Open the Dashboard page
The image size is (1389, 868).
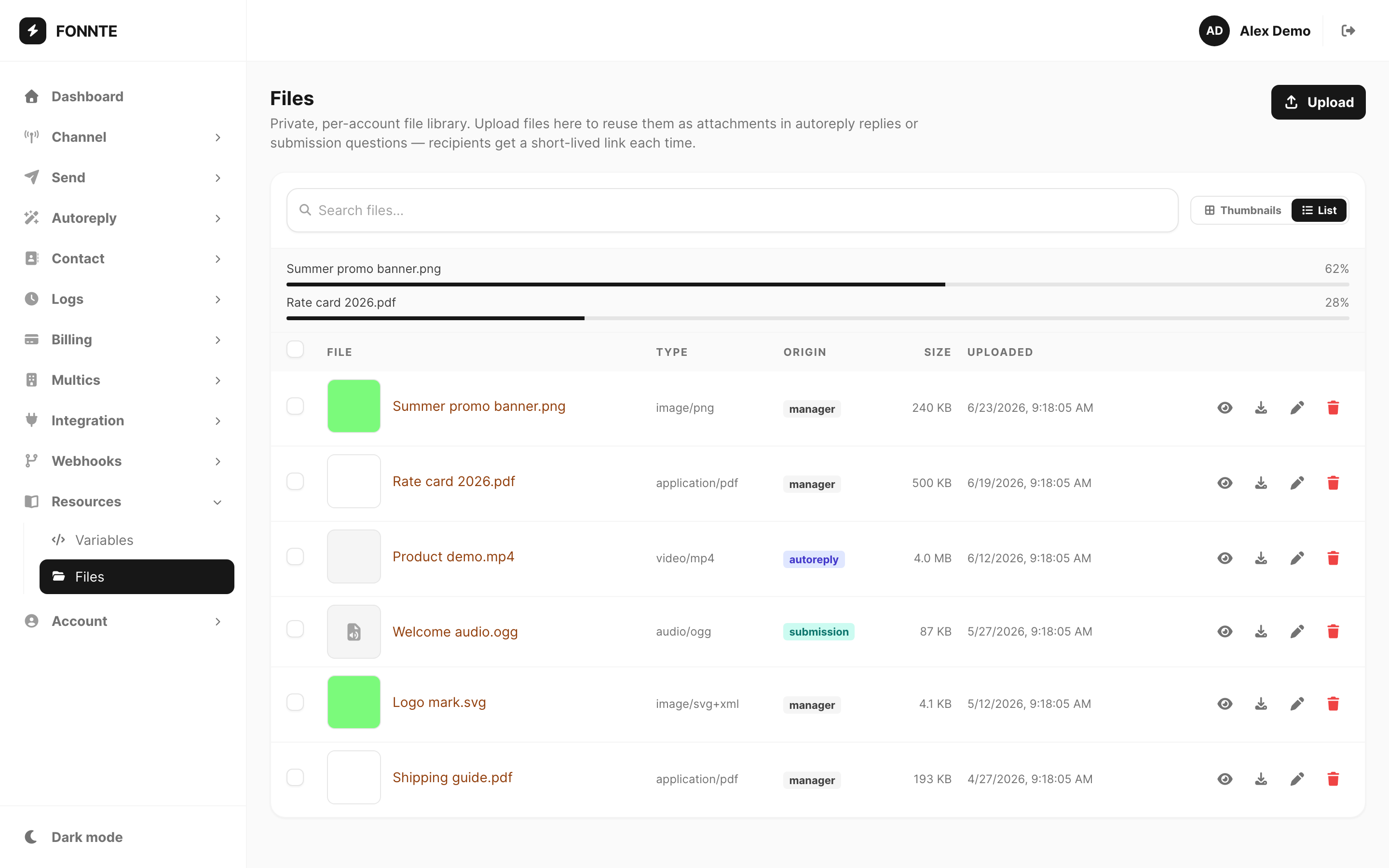click(x=123, y=96)
